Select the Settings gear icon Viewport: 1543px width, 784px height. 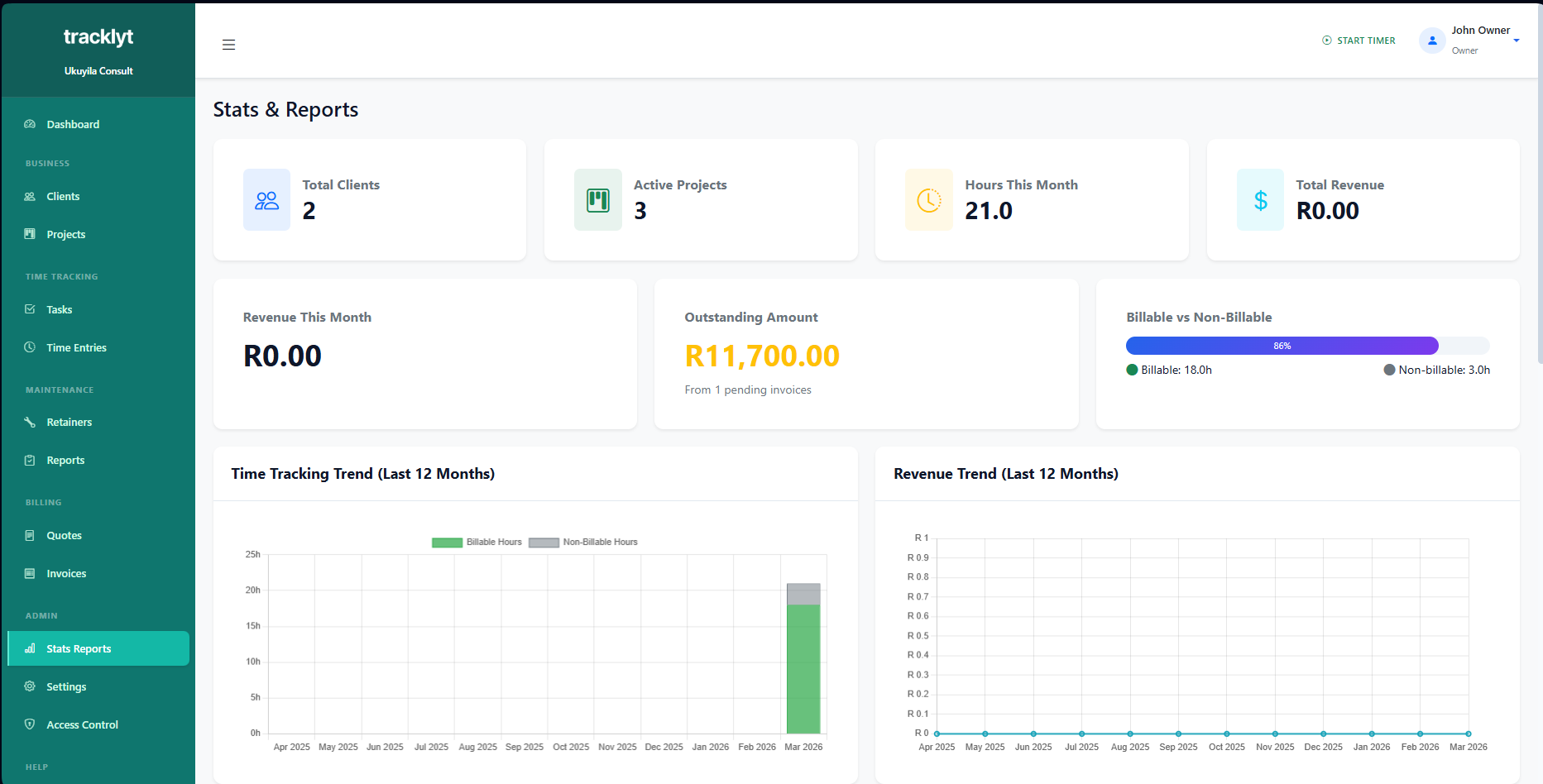(30, 686)
